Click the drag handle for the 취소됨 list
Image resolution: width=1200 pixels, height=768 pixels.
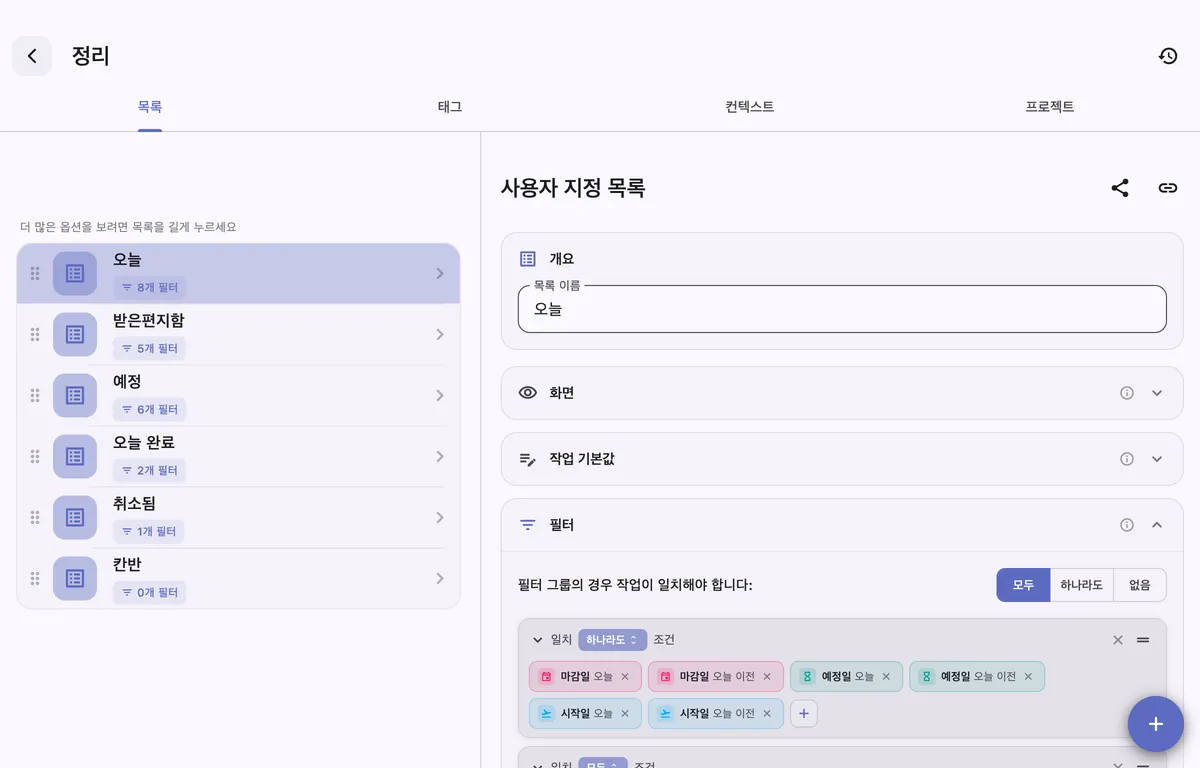tap(35, 517)
